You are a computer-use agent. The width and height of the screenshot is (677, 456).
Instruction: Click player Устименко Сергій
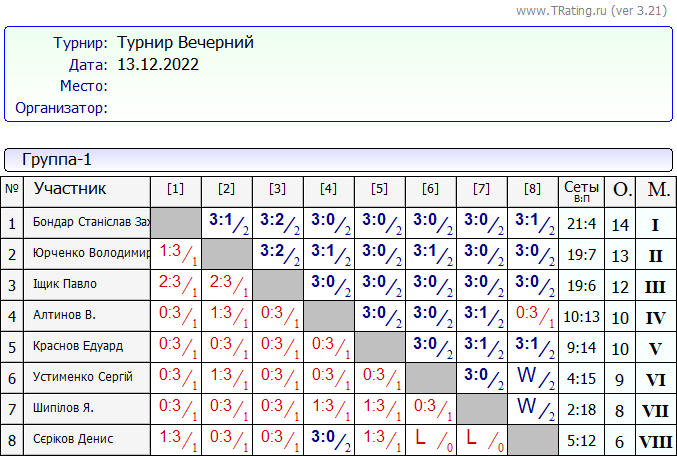pyautogui.click(x=82, y=377)
